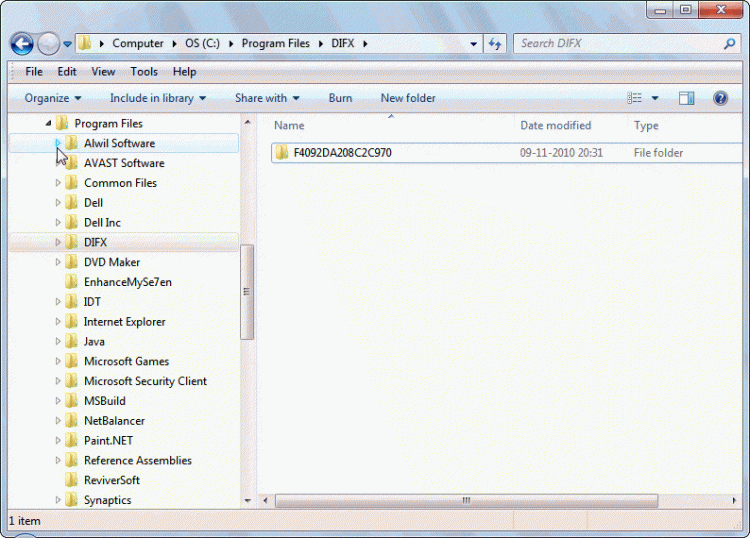Open the Share with dropdown
750x538 pixels.
tap(267, 98)
